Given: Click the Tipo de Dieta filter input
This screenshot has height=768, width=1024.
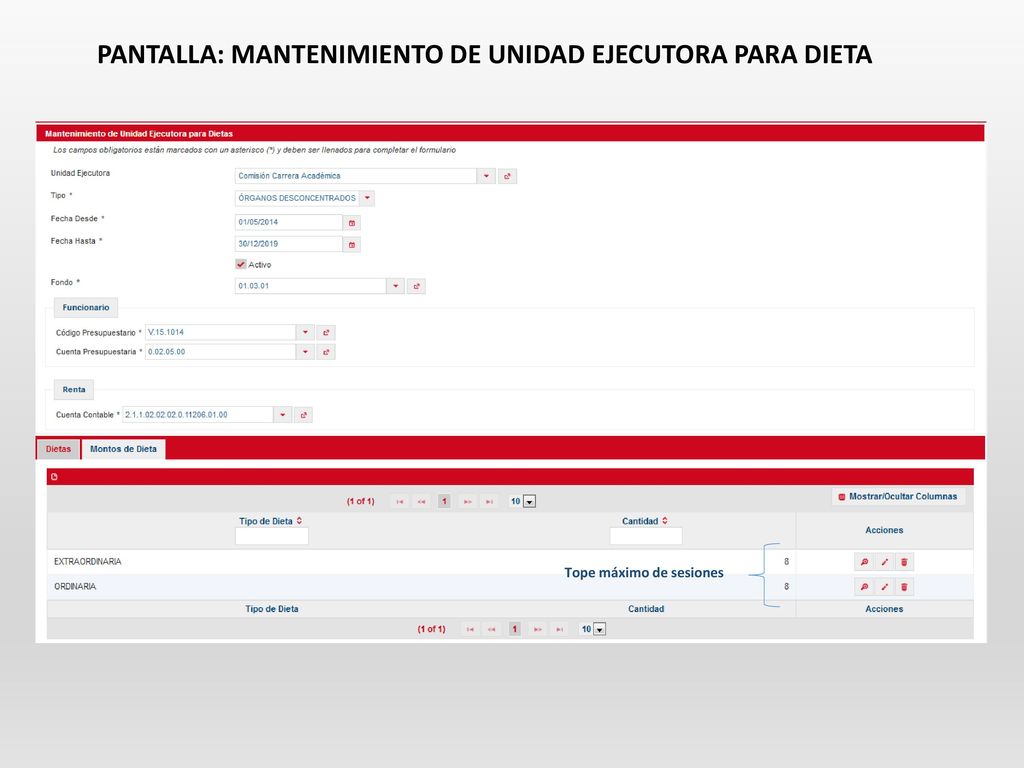Looking at the screenshot, I should click(272, 536).
